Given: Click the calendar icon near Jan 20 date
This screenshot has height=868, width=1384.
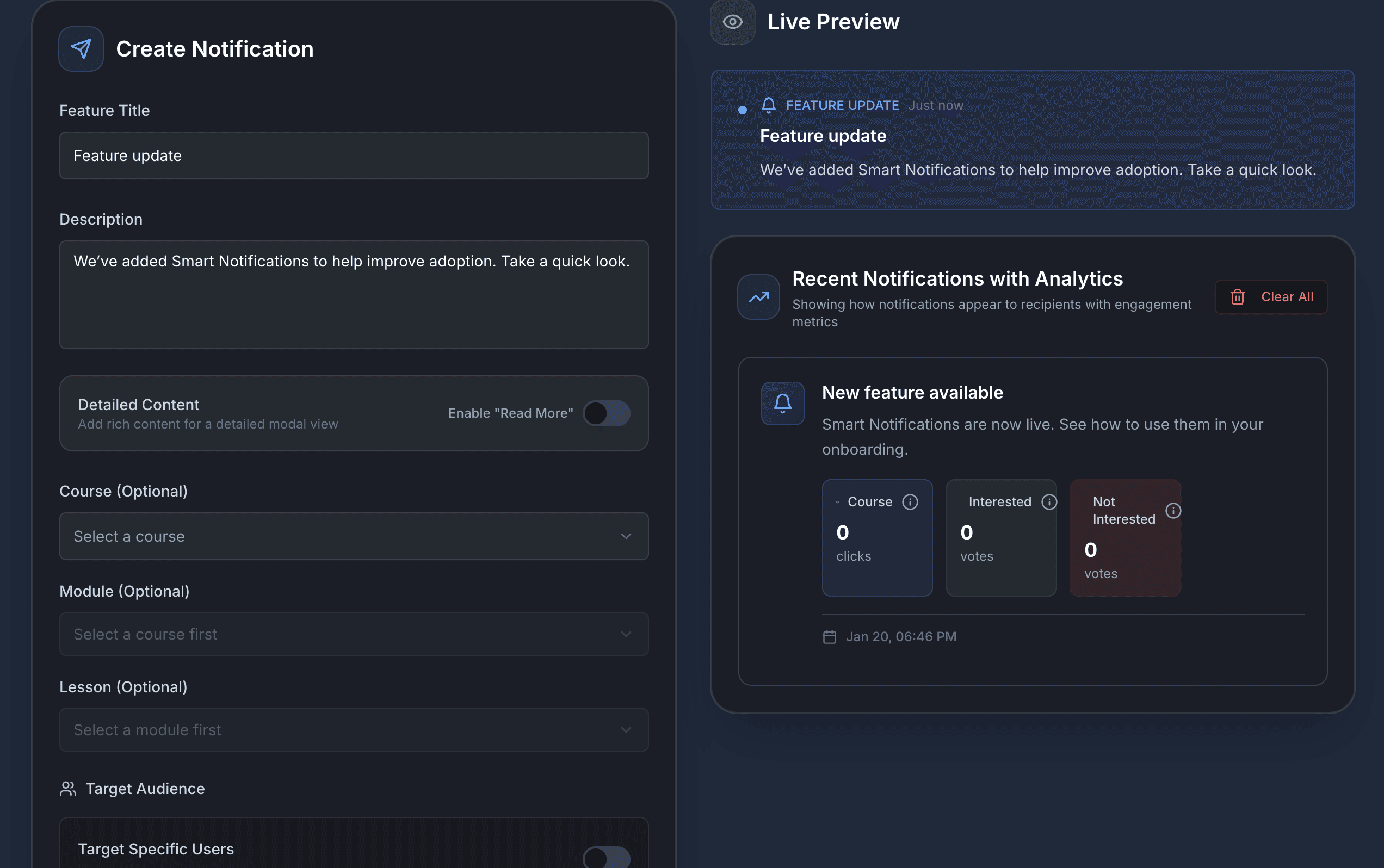Looking at the screenshot, I should pos(829,637).
